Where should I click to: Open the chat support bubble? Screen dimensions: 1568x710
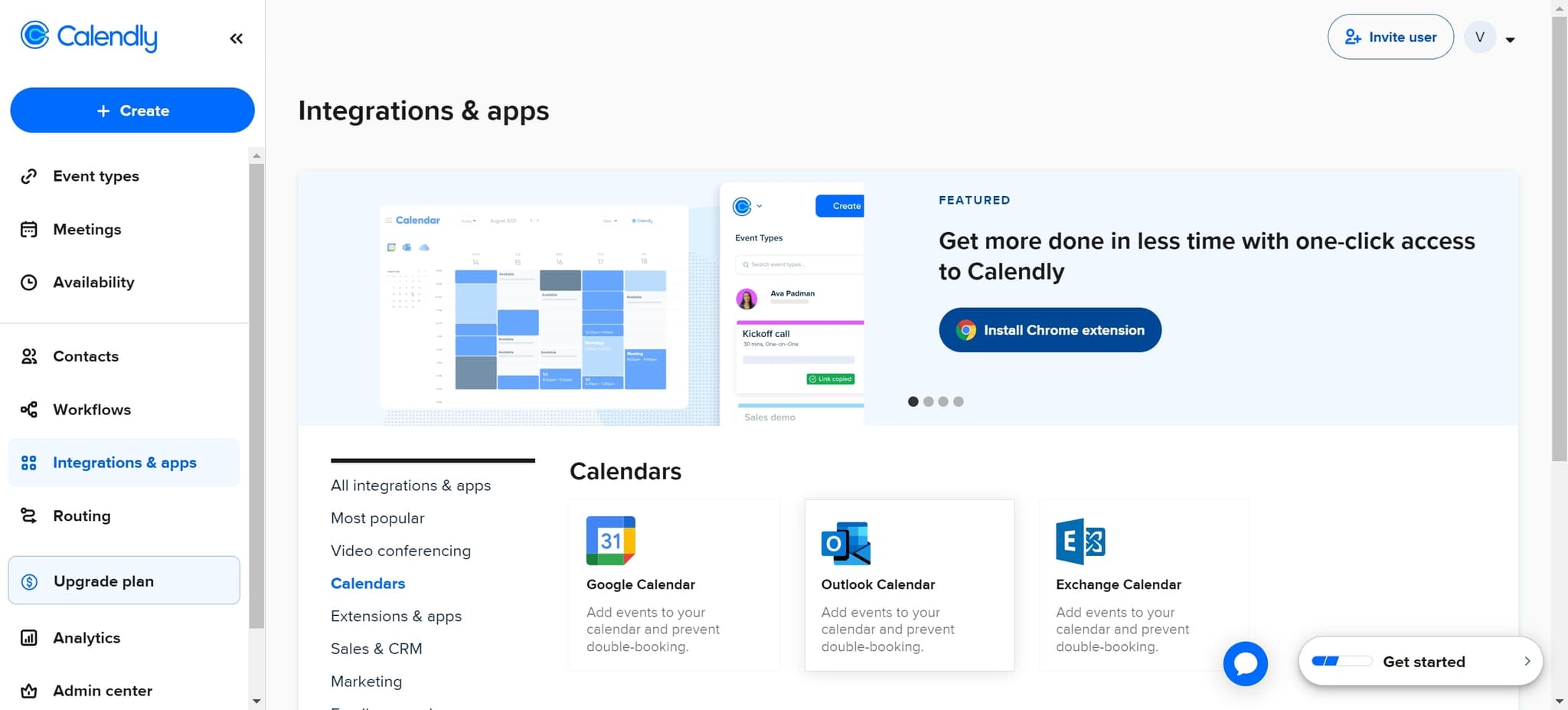(x=1246, y=663)
